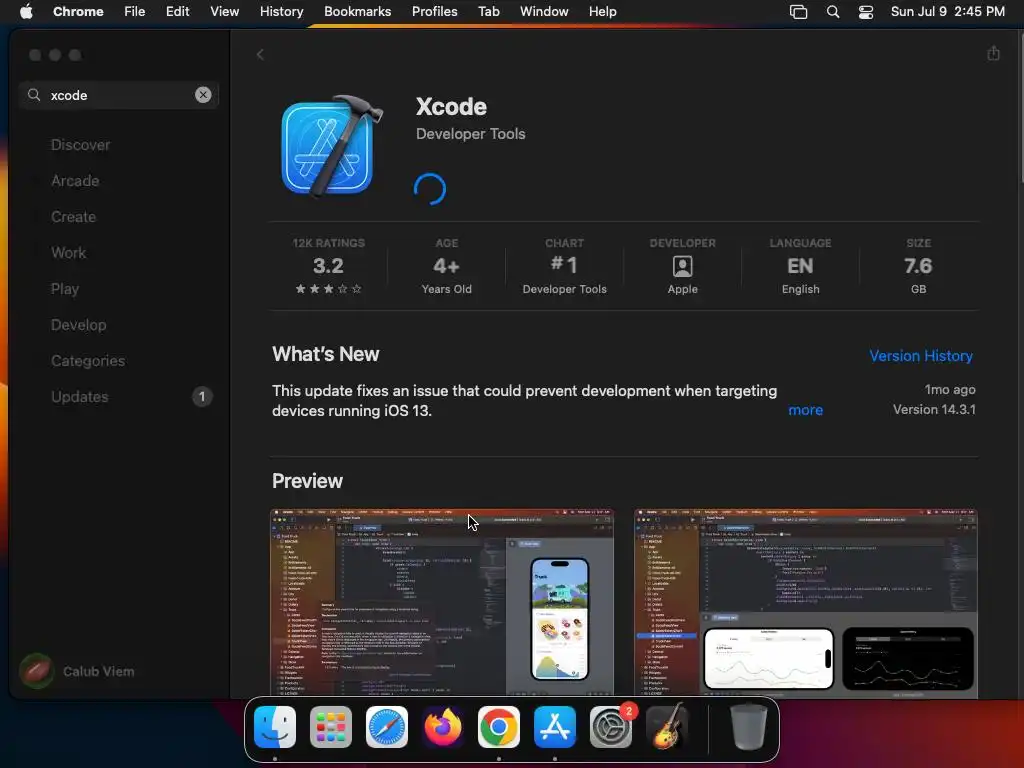1024x768 pixels.
Task: Click the Apple developer person icon
Action: [x=682, y=266]
